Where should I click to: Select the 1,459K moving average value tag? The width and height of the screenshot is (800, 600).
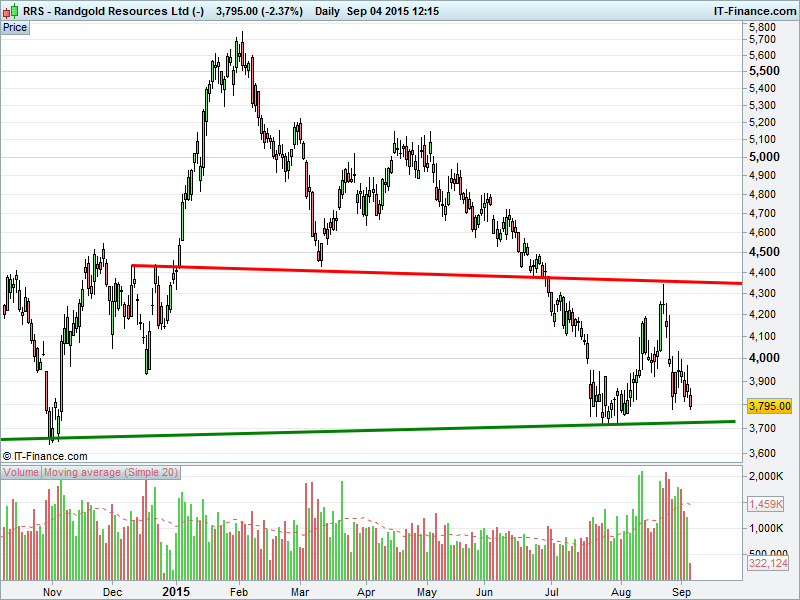click(x=766, y=504)
